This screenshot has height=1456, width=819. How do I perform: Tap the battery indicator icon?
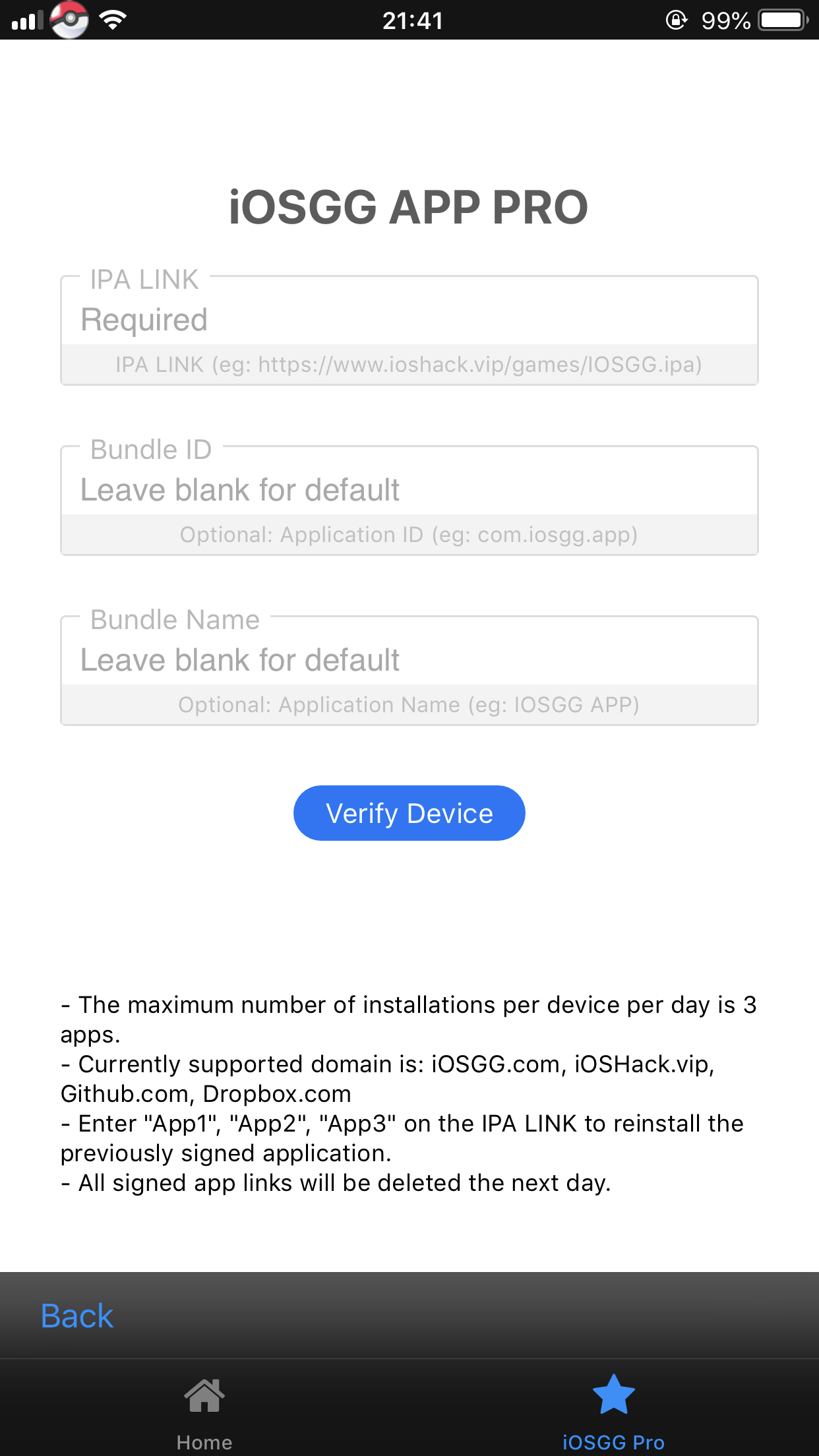point(783,20)
